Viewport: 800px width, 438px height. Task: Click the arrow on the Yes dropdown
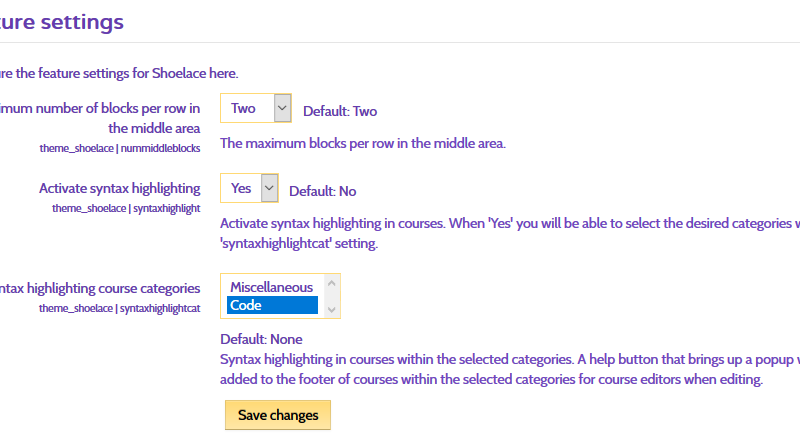[x=269, y=188]
